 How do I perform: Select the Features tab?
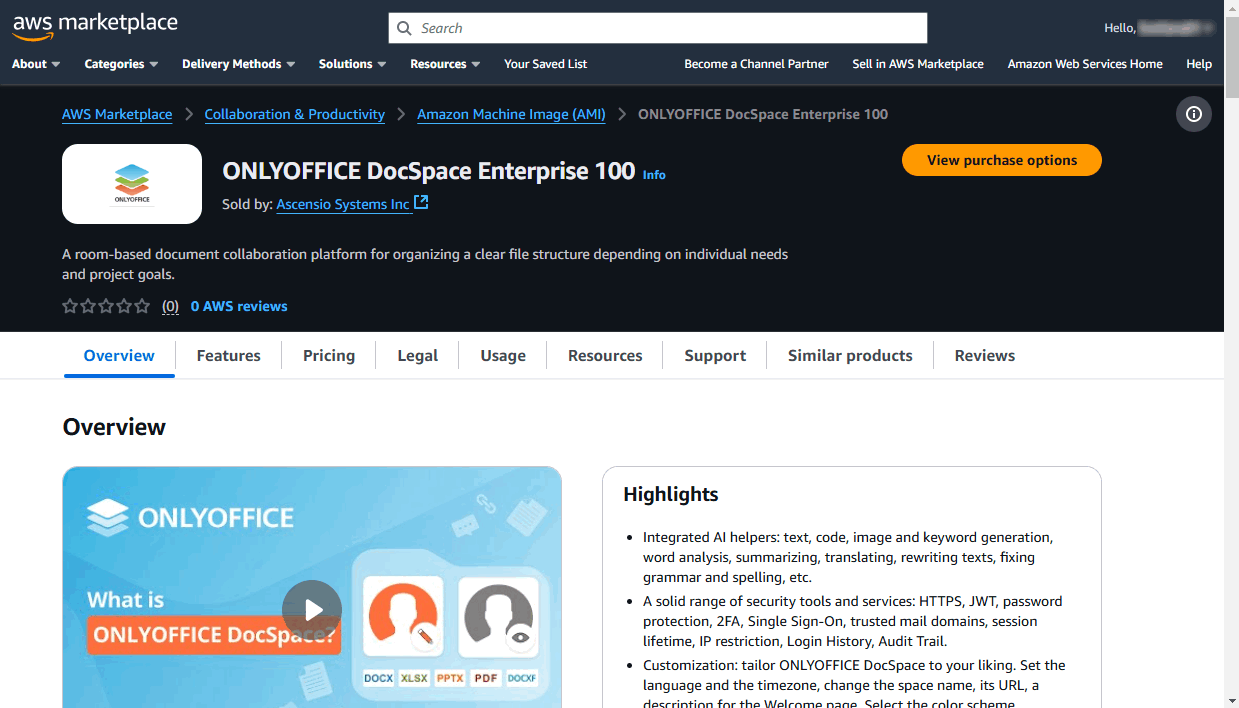click(228, 356)
